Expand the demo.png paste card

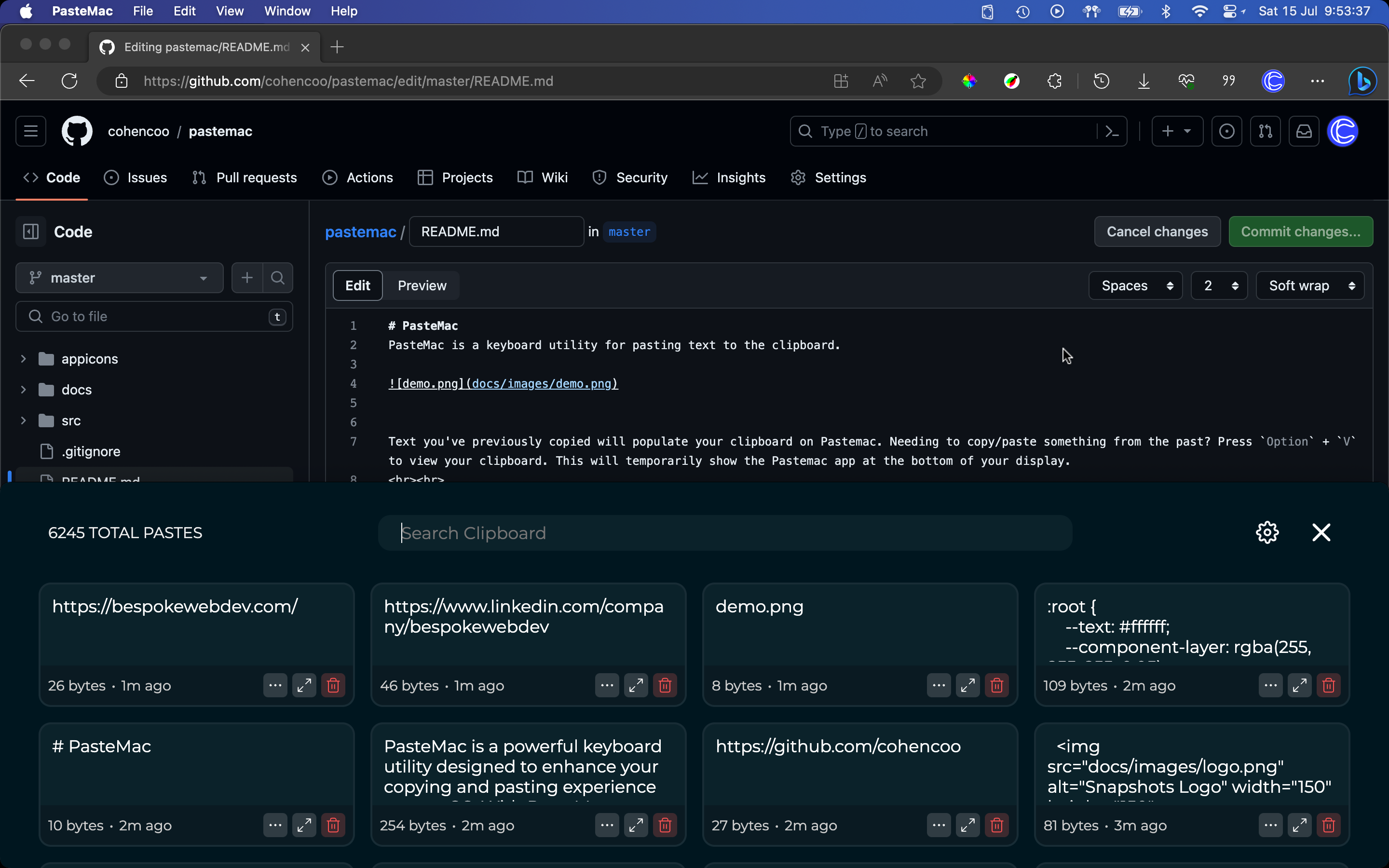click(967, 685)
